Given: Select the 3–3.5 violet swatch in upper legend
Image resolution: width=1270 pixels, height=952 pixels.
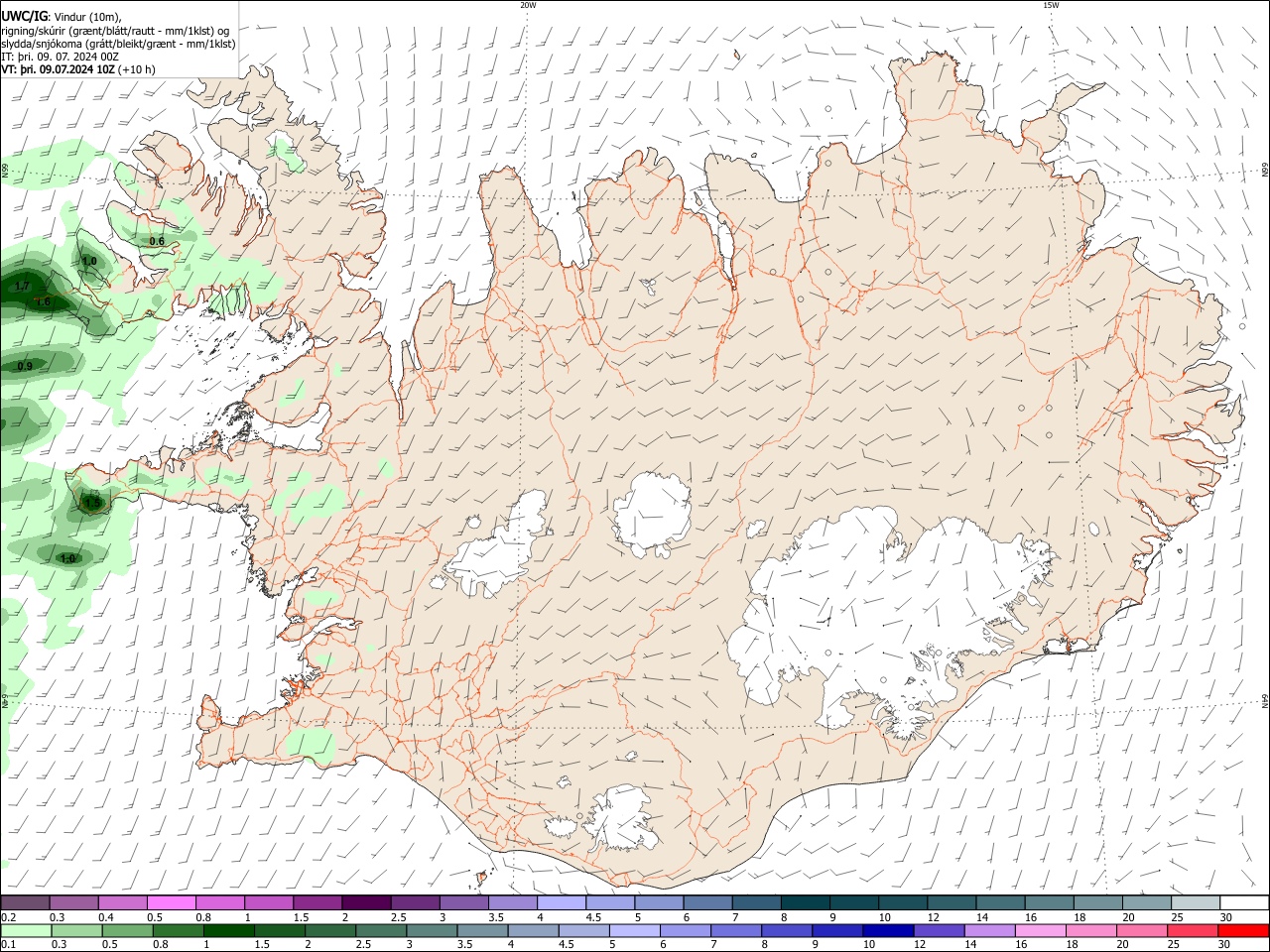Looking at the screenshot, I should point(462,902).
